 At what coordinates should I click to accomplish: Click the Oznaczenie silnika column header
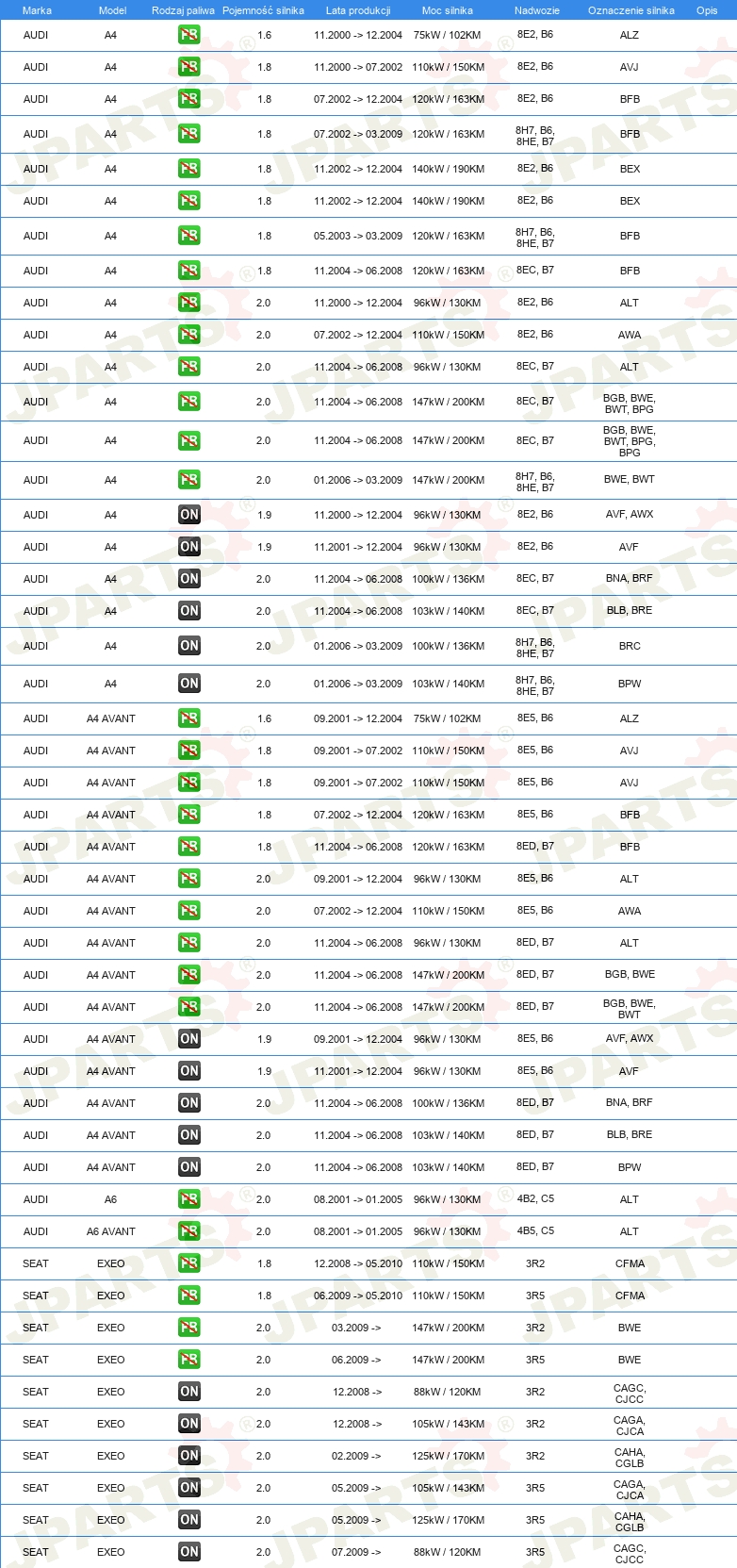(631, 10)
